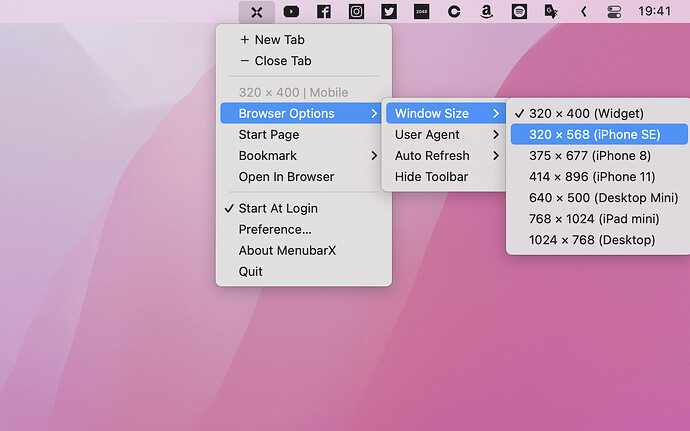Open the 2048 game menu bar icon
Screen dimensions: 690x431
pos(421,12)
